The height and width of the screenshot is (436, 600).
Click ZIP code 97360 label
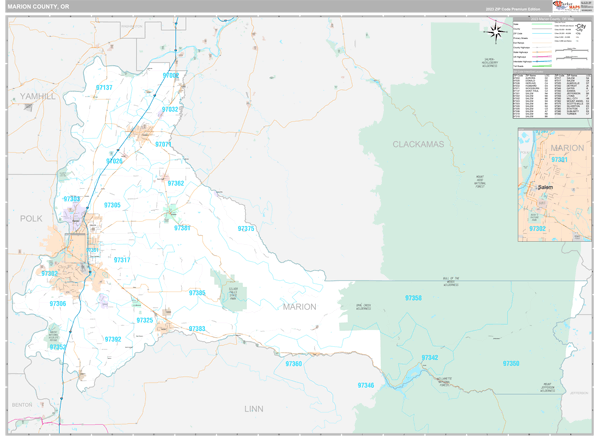(294, 364)
